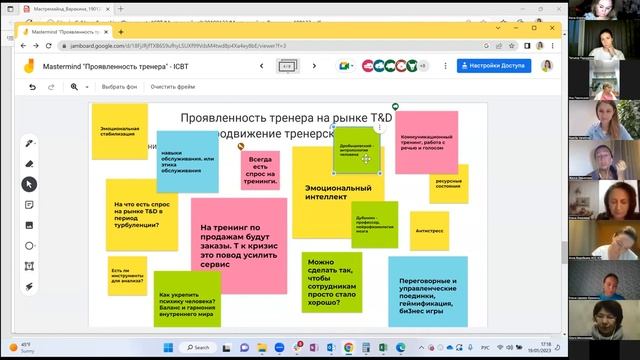640x360 pixels.
Task: Open Jamboard more options menu
Action: click(445, 66)
